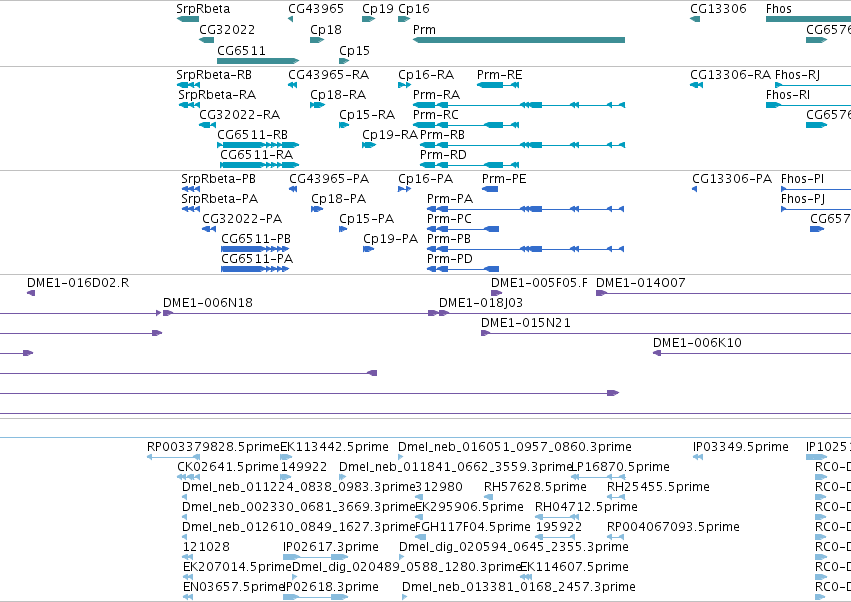Select the Cp19-RA transcript label
Screen dimensions: 851x602
390,135
